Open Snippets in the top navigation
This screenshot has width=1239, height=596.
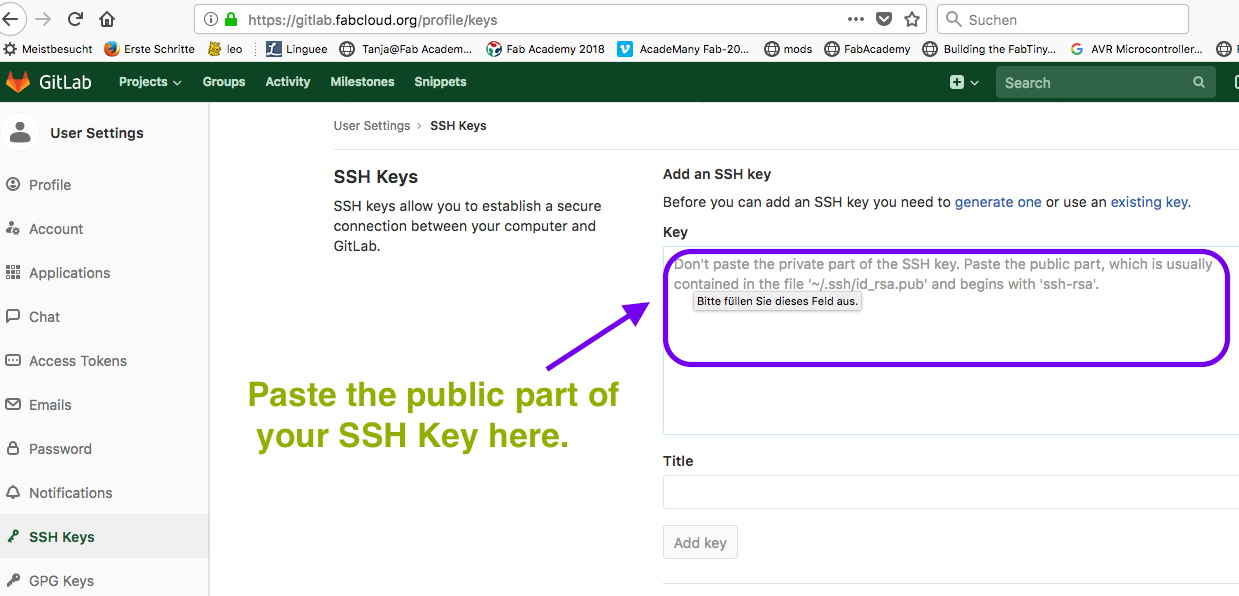coord(440,82)
